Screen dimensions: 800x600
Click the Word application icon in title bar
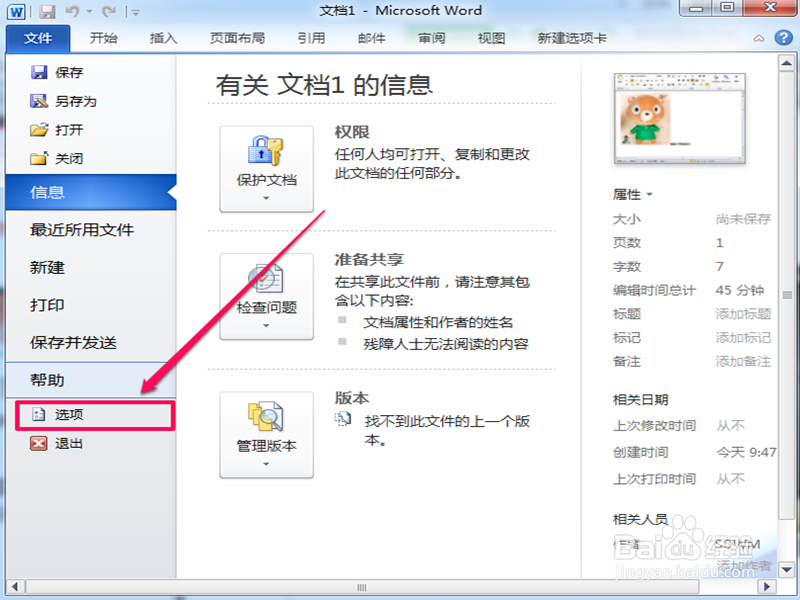click(x=16, y=11)
